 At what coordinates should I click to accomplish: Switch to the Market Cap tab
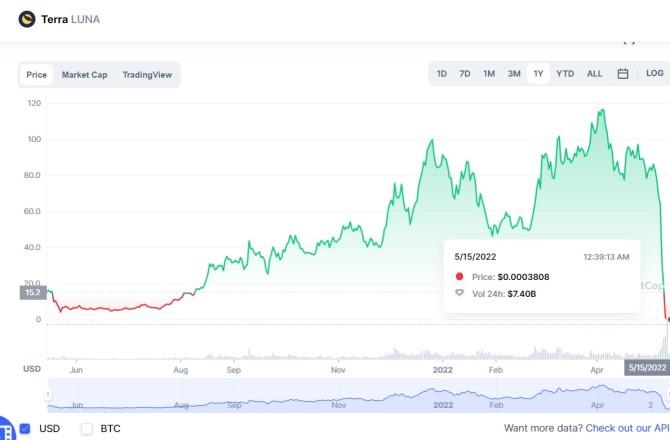point(84,75)
